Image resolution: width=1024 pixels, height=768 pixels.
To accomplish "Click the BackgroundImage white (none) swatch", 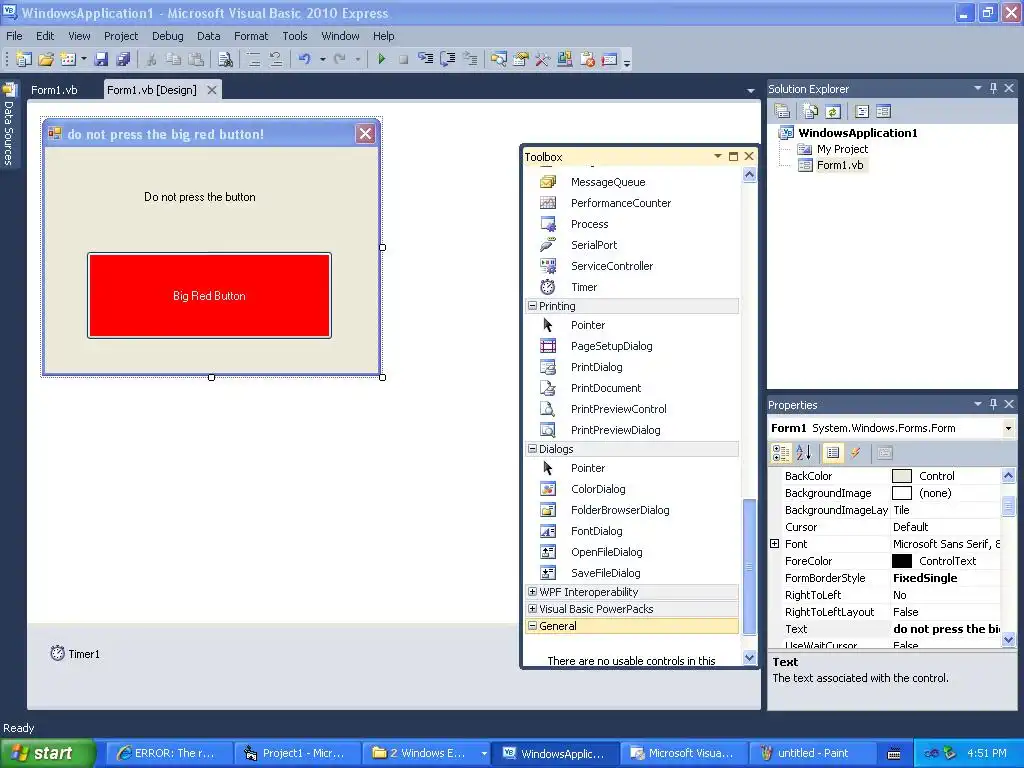I will click(902, 493).
